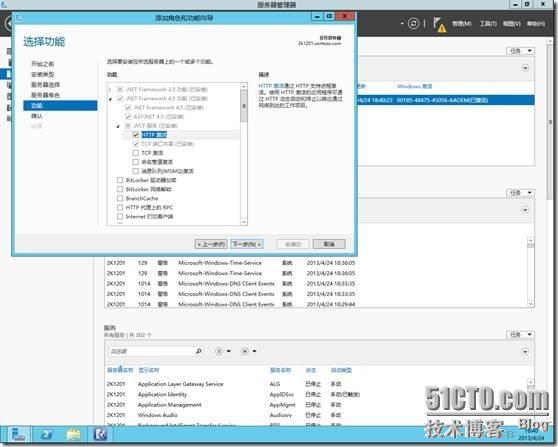Open File Explorer from the taskbar
The height and width of the screenshot is (447, 558).
pyautogui.click(x=73, y=435)
